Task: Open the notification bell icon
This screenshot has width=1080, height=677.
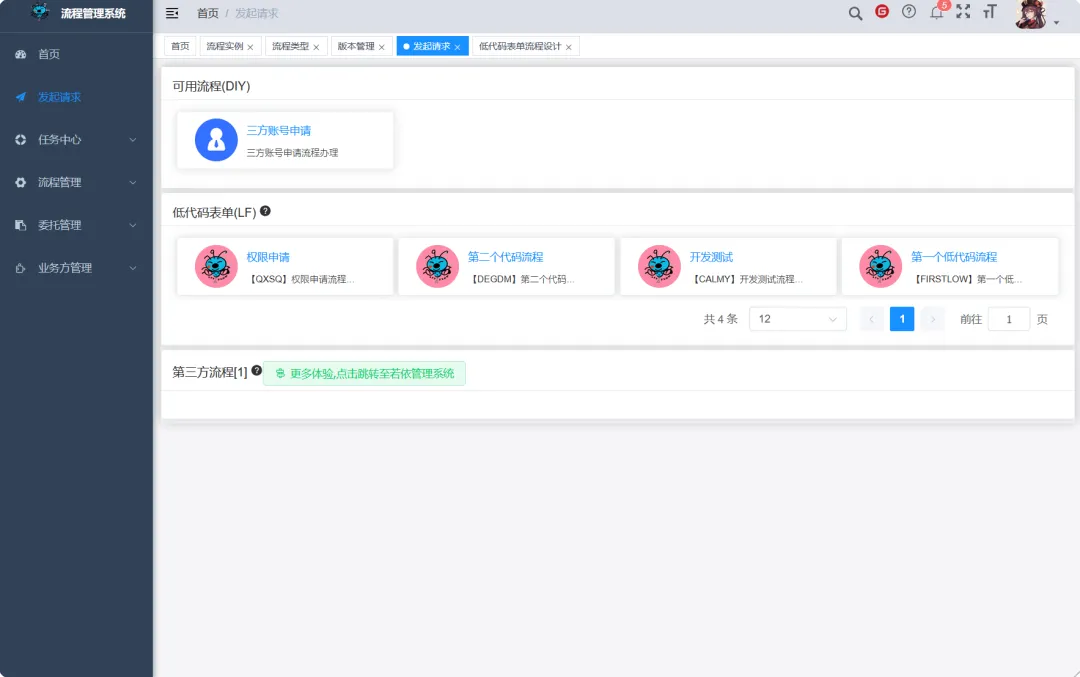Action: coord(936,13)
